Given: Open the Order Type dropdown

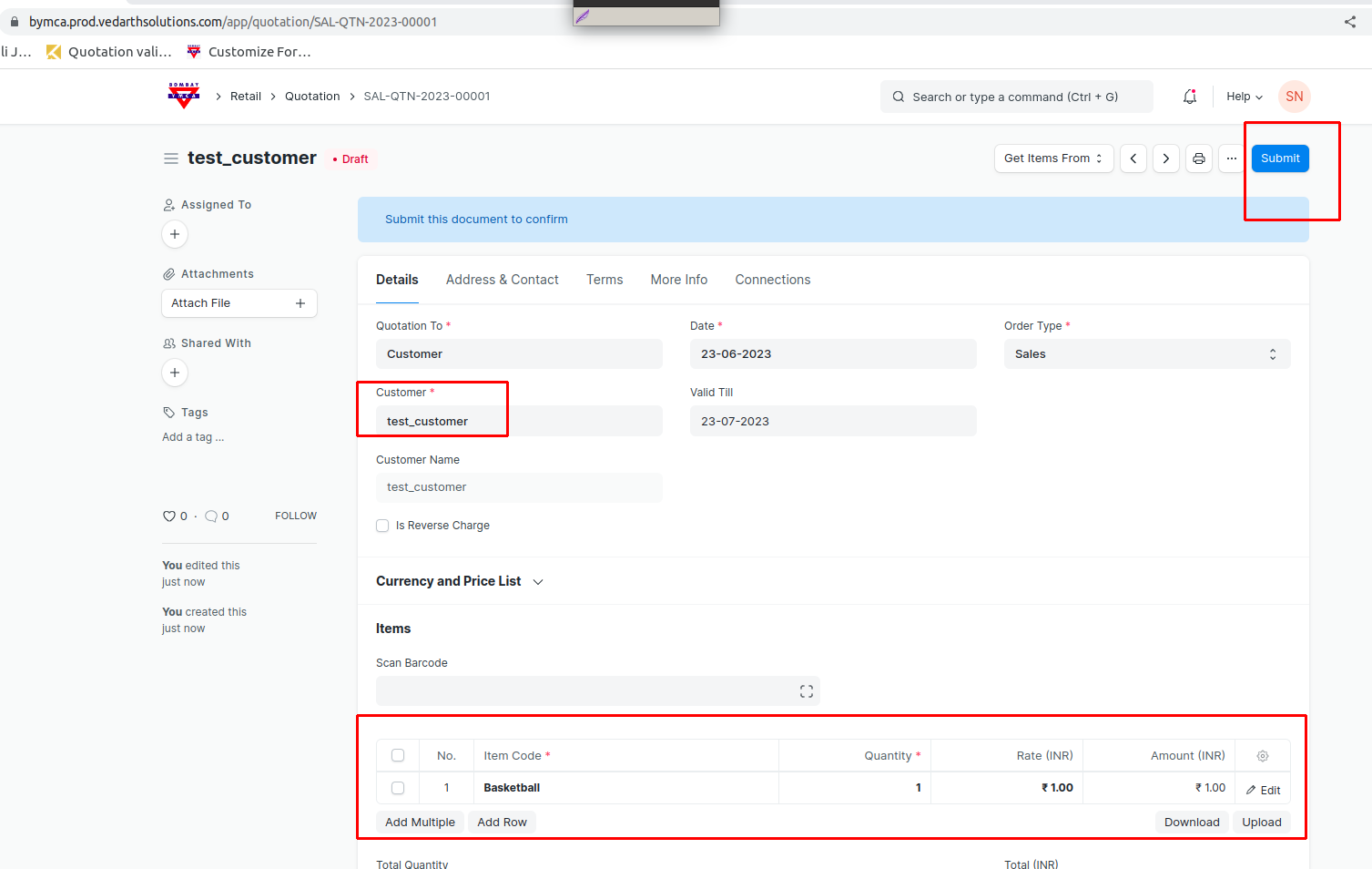Looking at the screenshot, I should coord(1146,354).
